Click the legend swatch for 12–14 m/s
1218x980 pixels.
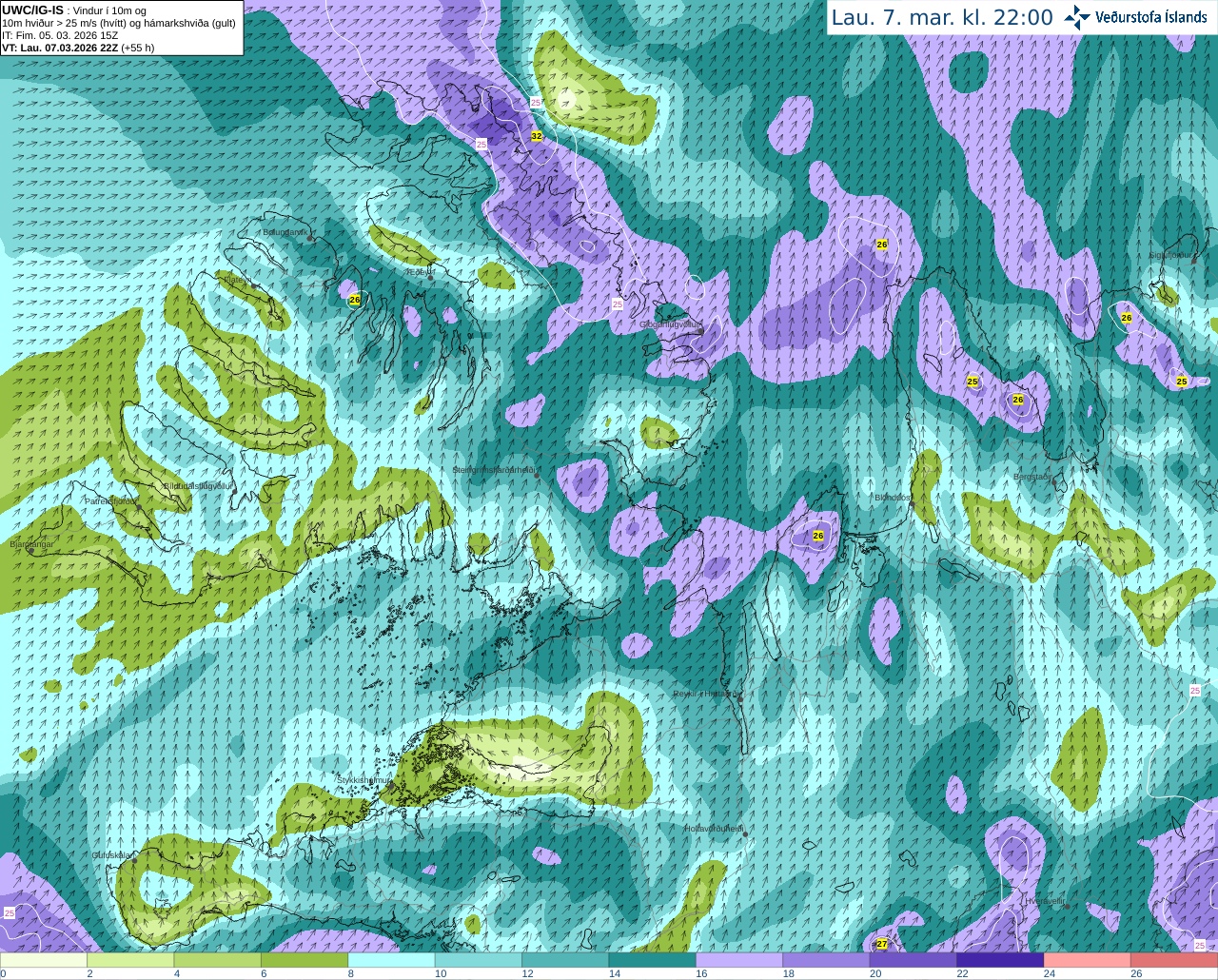click(x=566, y=960)
